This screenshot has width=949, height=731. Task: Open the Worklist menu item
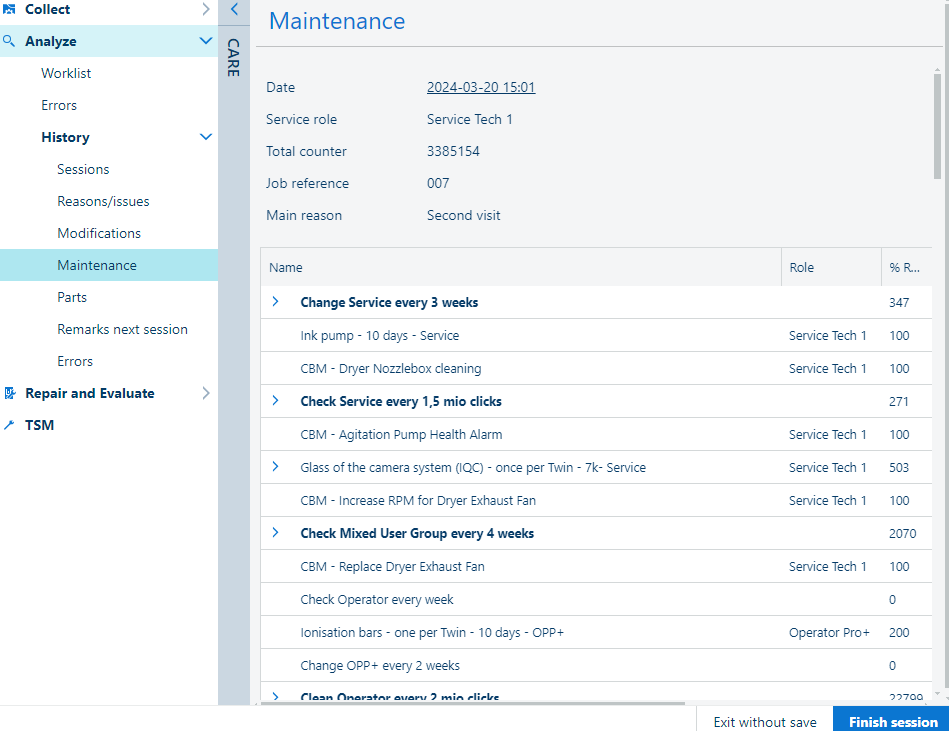pyautogui.click(x=66, y=73)
